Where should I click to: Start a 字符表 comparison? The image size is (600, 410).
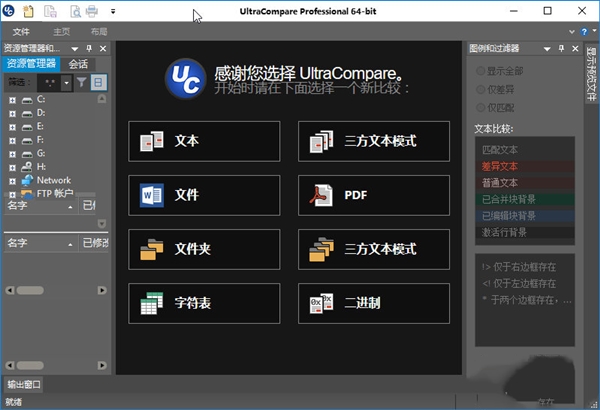[x=204, y=304]
